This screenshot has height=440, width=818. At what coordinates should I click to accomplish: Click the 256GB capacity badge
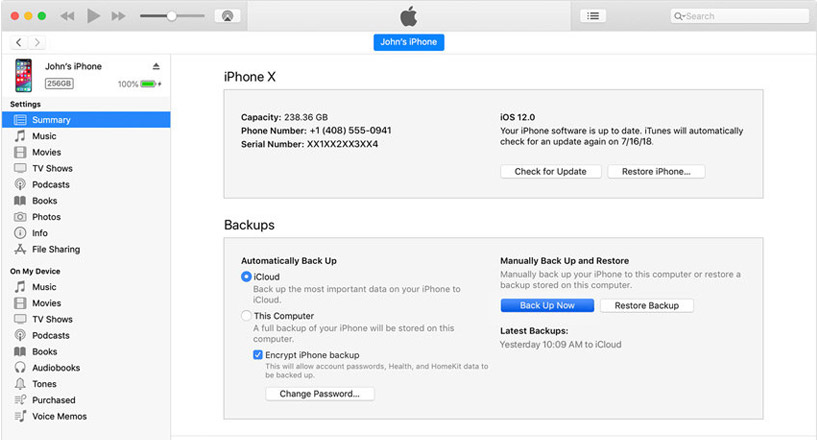(58, 84)
